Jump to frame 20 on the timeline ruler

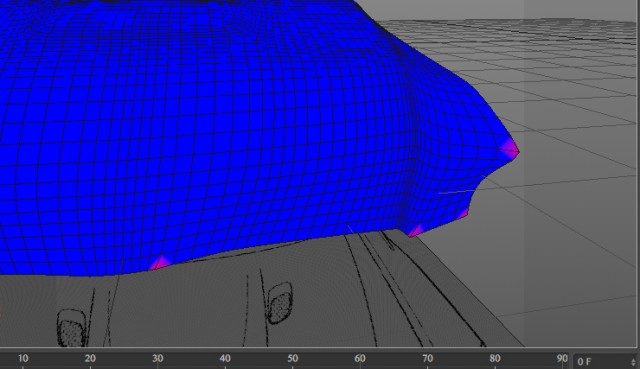(90, 359)
